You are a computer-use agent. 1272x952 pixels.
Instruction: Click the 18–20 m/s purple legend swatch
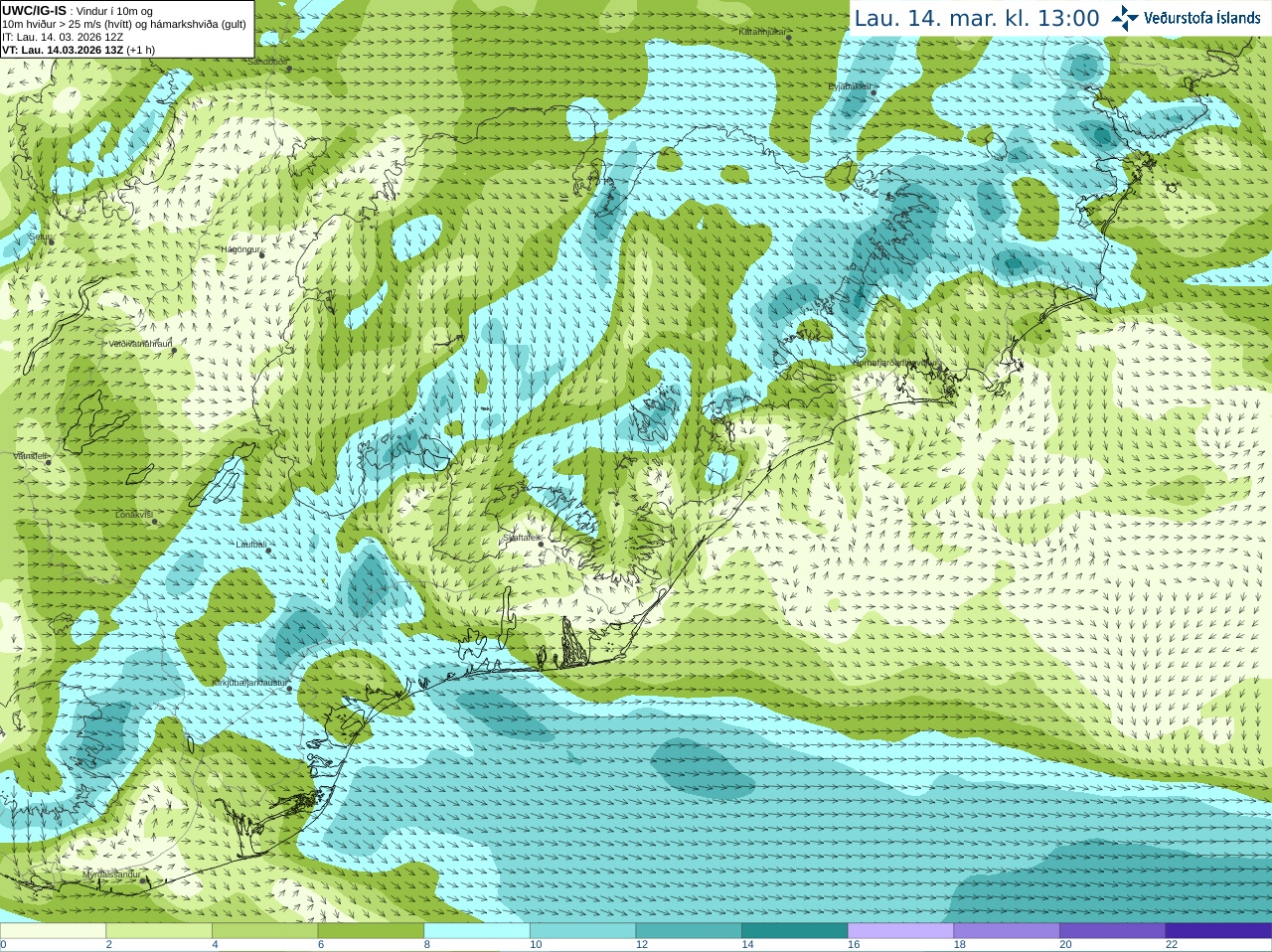point(1007,930)
